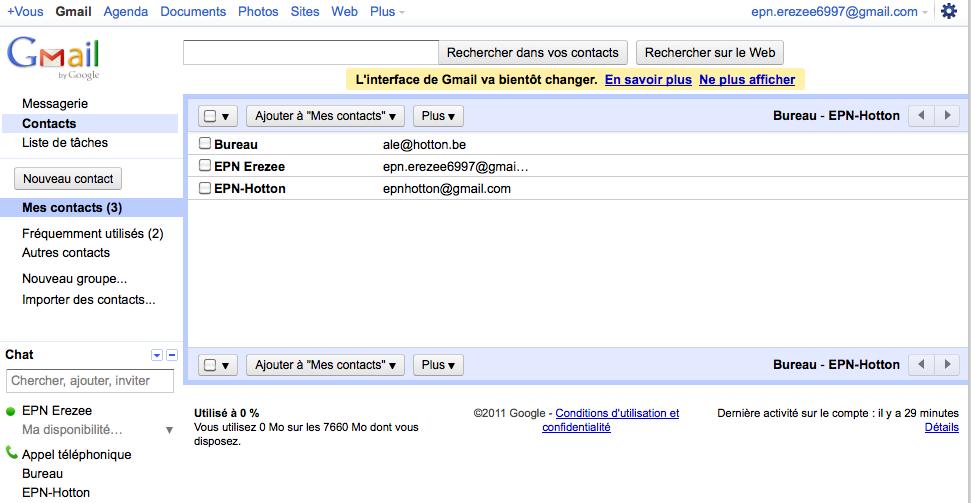Open Liste de tâches in sidebar
The height and width of the screenshot is (503, 971).
tap(65, 142)
